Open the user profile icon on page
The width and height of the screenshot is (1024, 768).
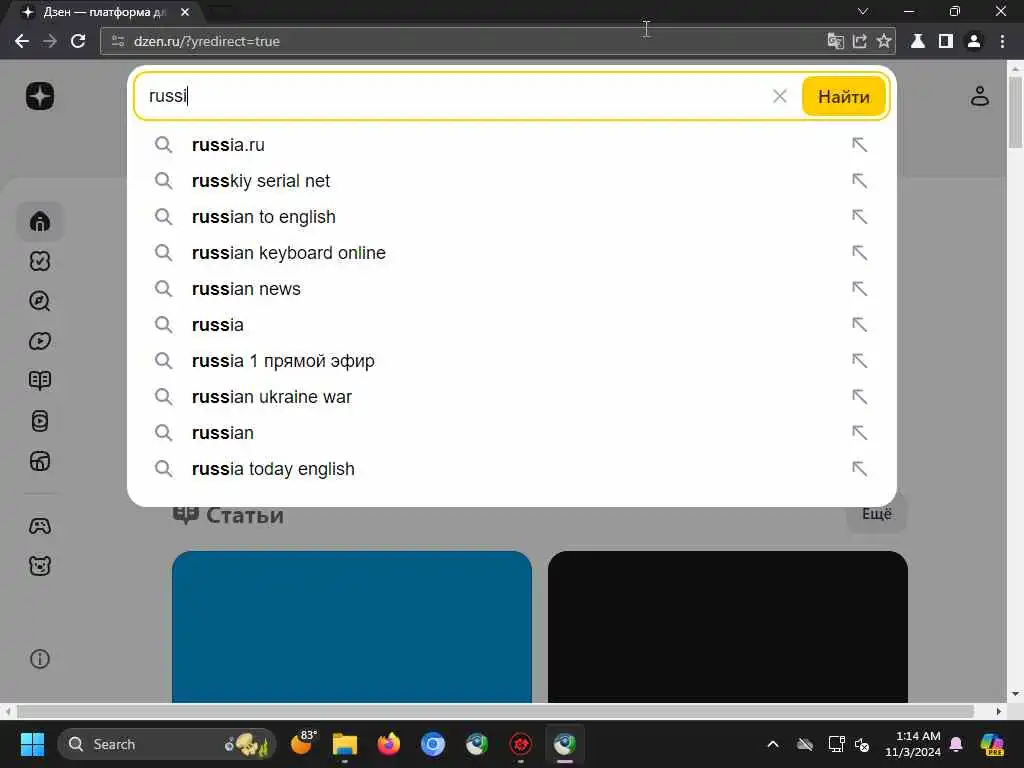980,96
